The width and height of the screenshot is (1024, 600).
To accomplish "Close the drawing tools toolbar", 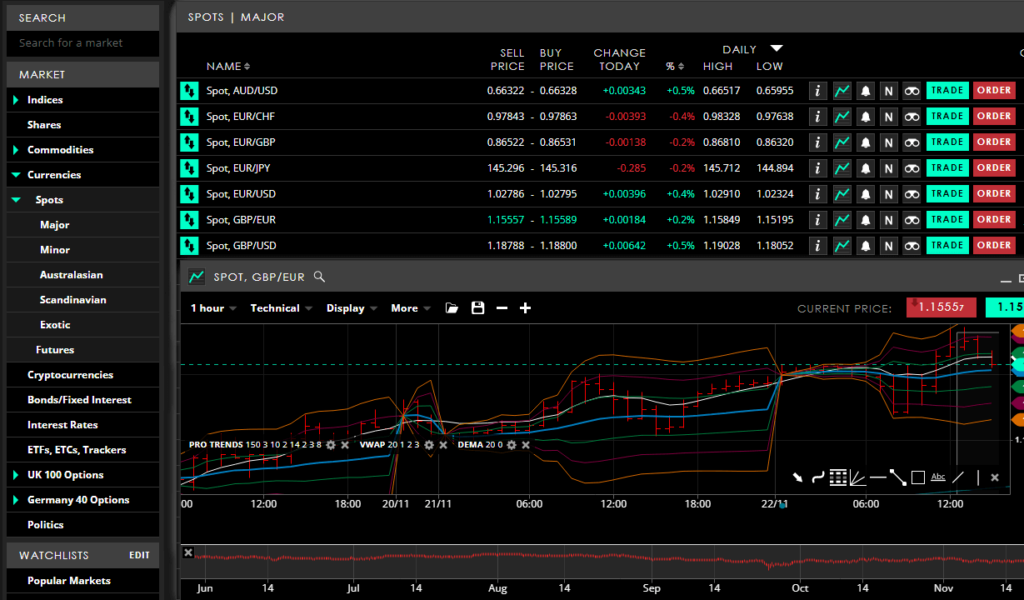I will [995, 478].
